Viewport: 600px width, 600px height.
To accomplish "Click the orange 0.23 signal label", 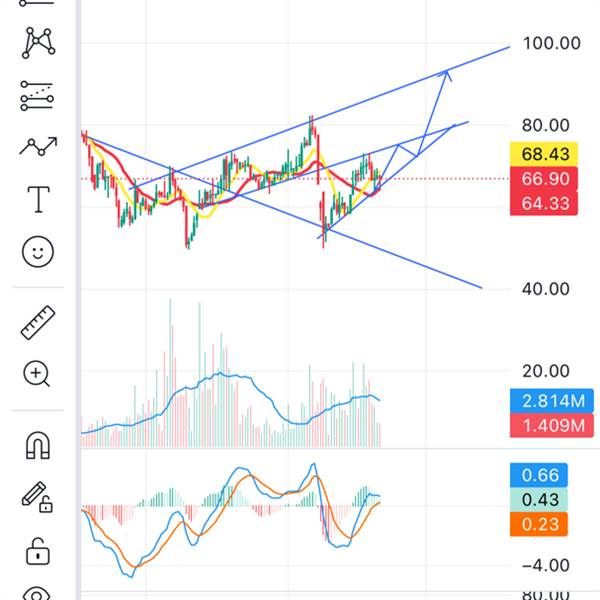I will tap(539, 524).
